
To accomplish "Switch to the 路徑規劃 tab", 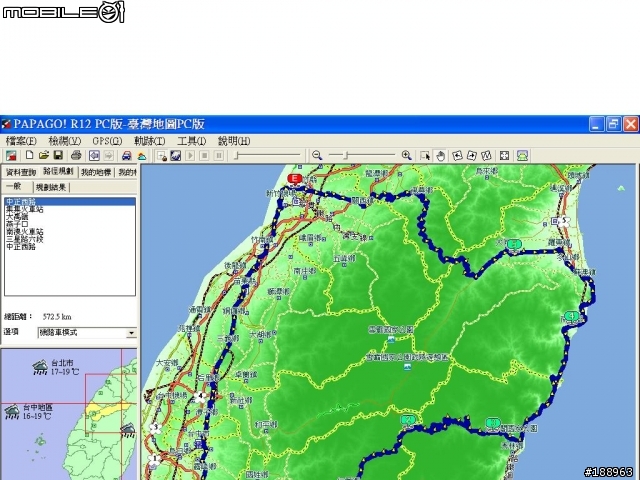I will pyautogui.click(x=58, y=171).
